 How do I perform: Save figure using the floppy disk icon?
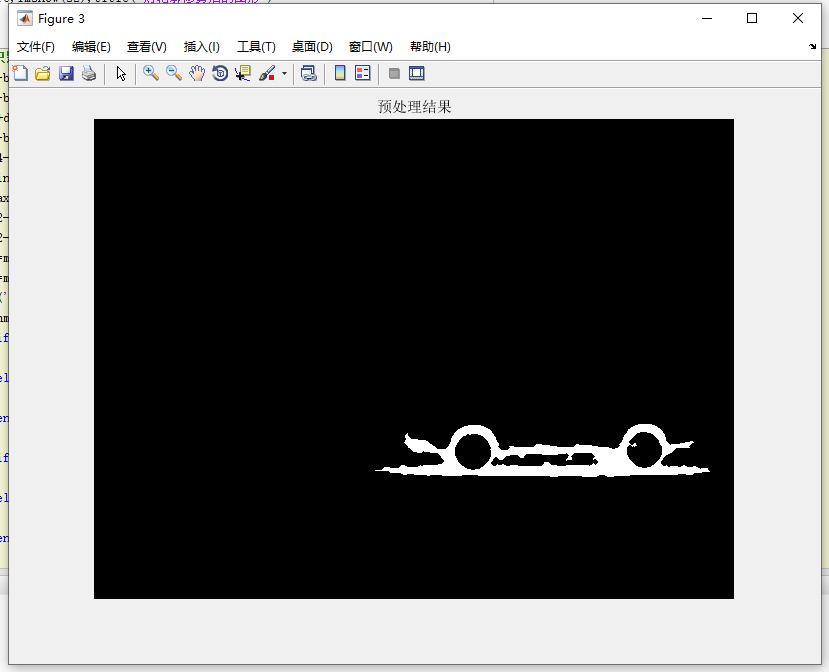(66, 73)
